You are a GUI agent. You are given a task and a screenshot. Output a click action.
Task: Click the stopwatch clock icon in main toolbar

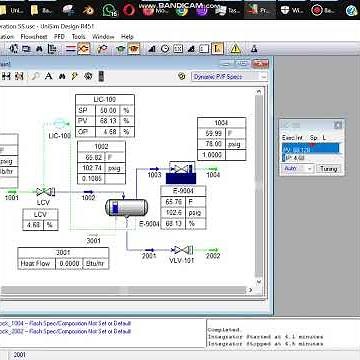coord(165,49)
